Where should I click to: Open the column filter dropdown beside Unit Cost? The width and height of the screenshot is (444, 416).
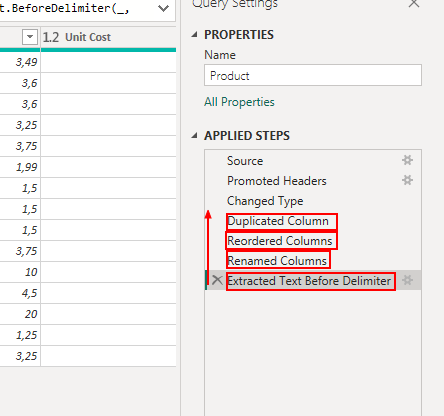pos(30,37)
